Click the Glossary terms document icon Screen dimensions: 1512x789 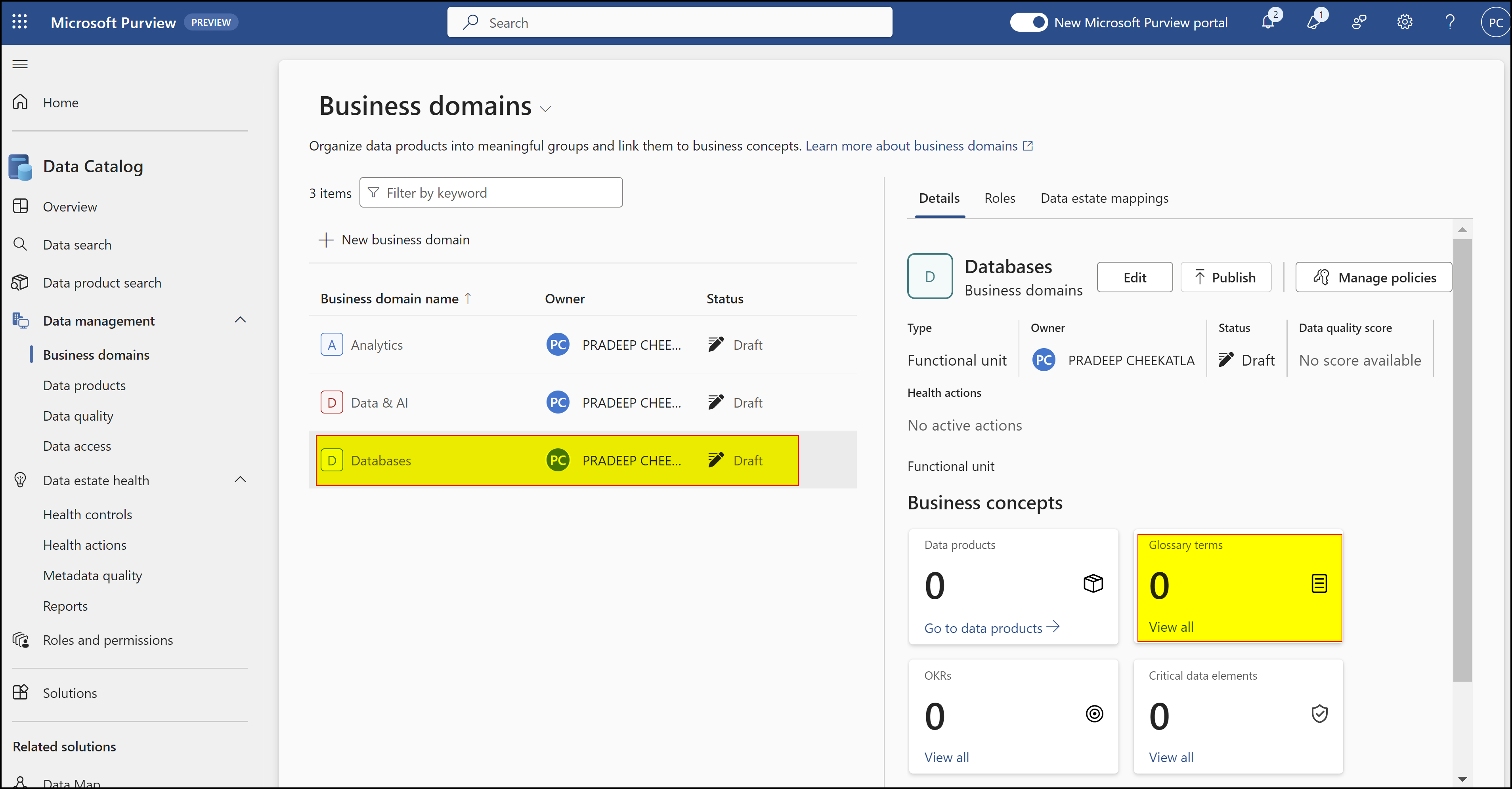click(1319, 584)
